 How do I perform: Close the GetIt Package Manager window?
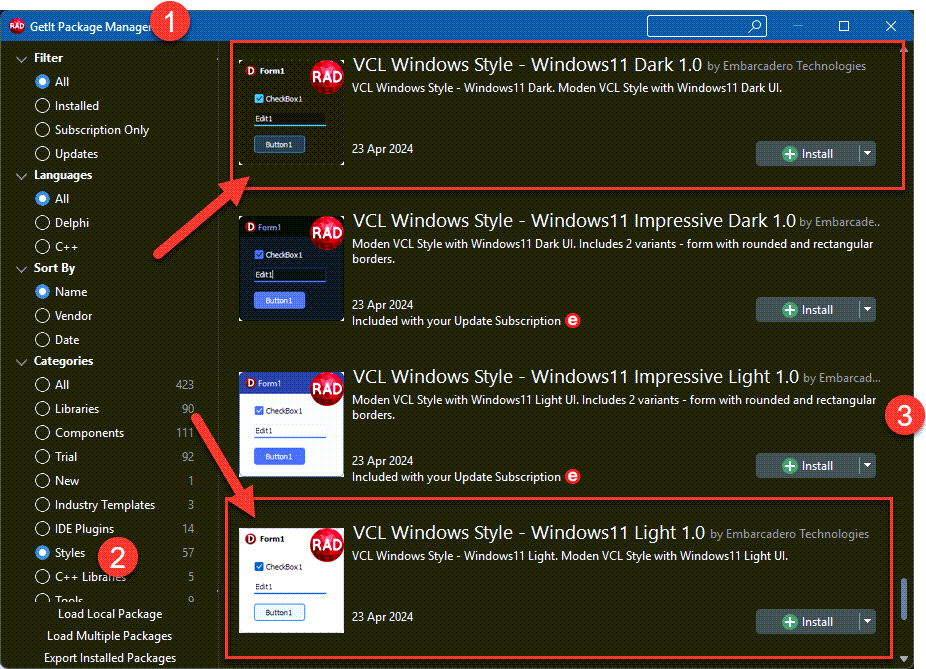coord(891,26)
